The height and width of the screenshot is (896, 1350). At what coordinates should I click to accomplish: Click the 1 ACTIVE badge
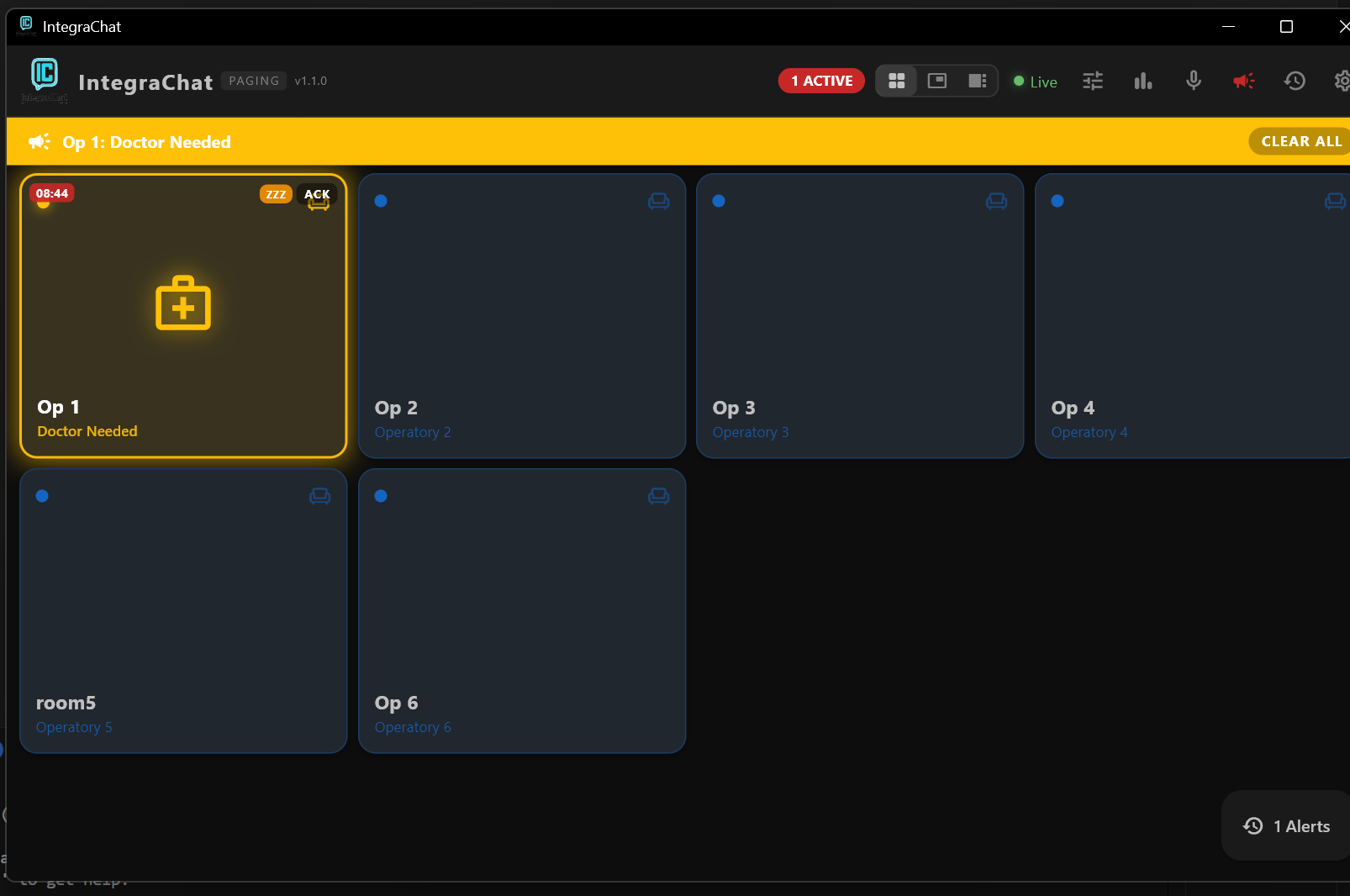[821, 81]
